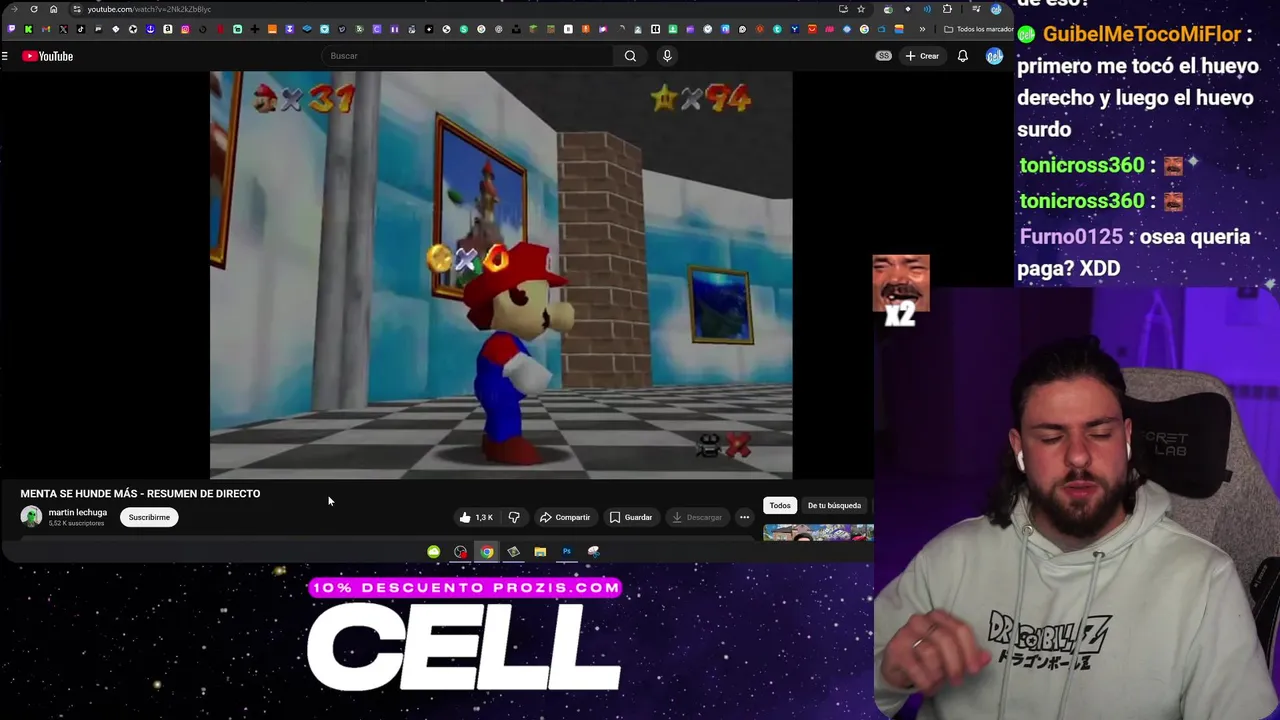Open the Crear menu
1280x720 pixels.
tap(922, 56)
